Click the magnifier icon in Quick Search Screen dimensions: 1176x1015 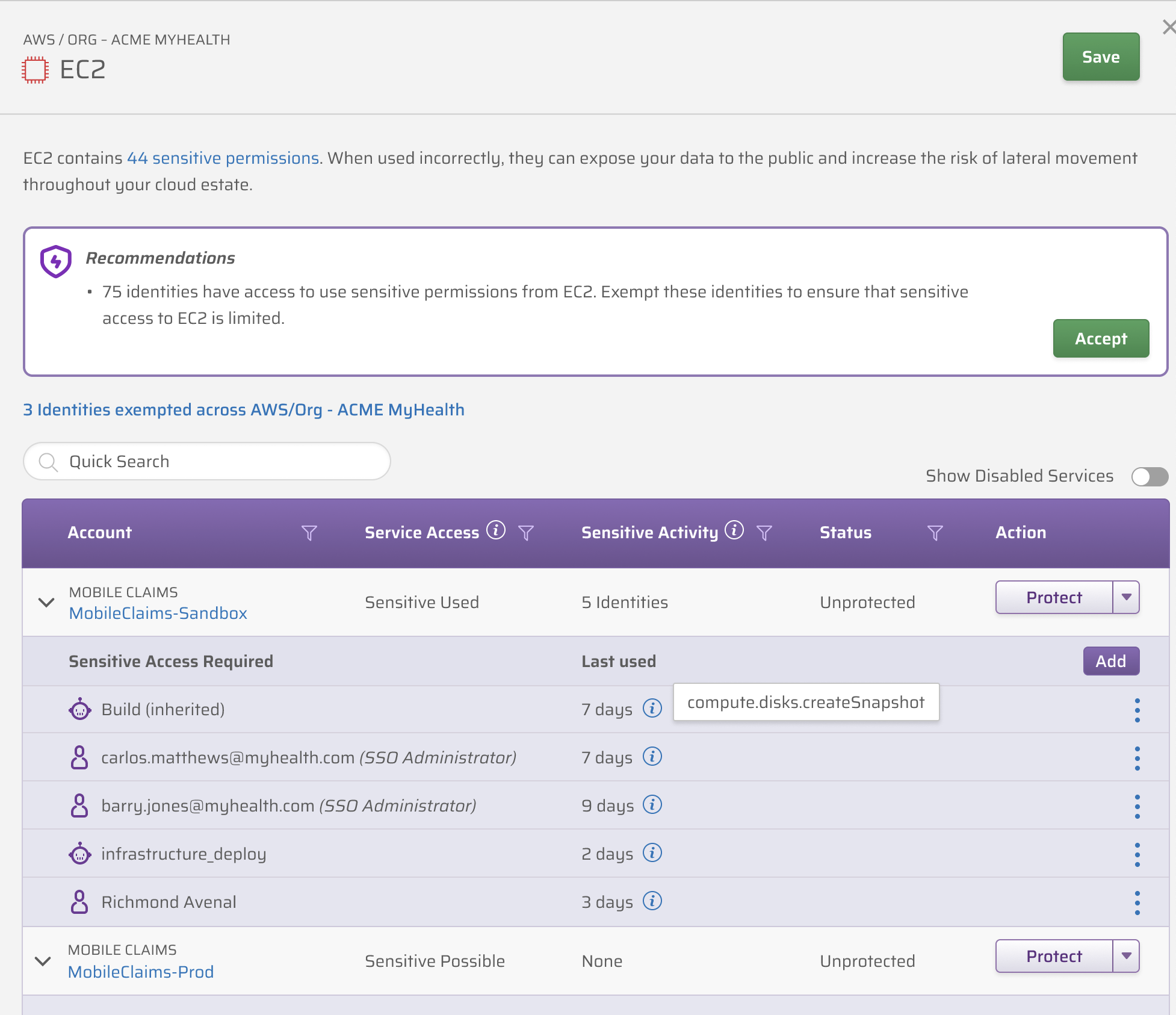(48, 462)
